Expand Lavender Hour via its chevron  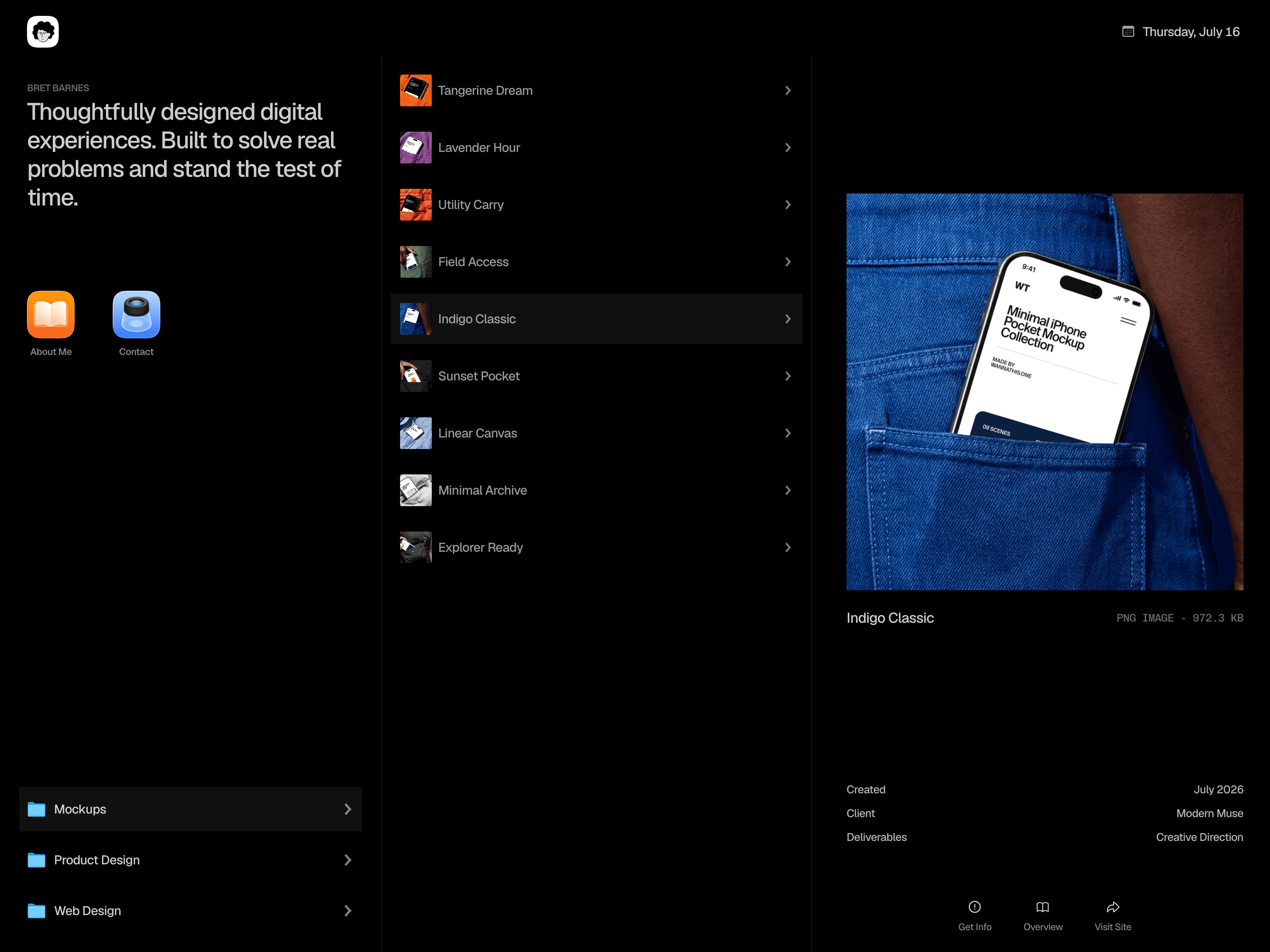pos(788,148)
